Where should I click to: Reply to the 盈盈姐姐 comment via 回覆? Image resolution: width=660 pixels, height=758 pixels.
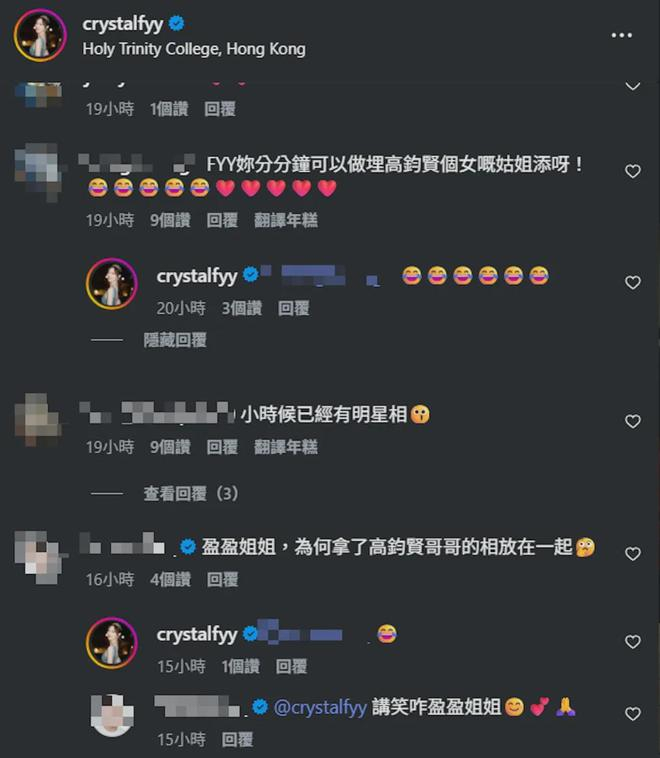(x=222, y=579)
